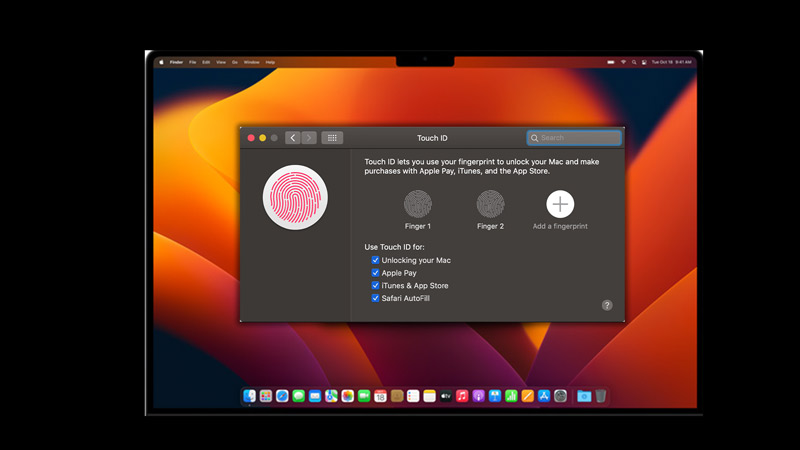Launch Safari from the dock
The height and width of the screenshot is (450, 800).
tap(282, 396)
